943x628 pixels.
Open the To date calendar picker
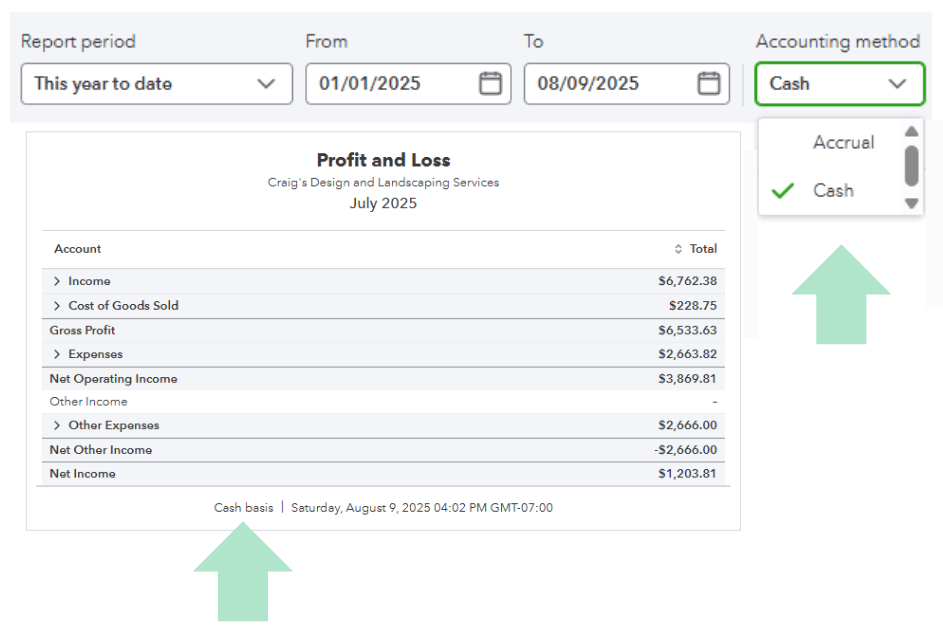[708, 83]
